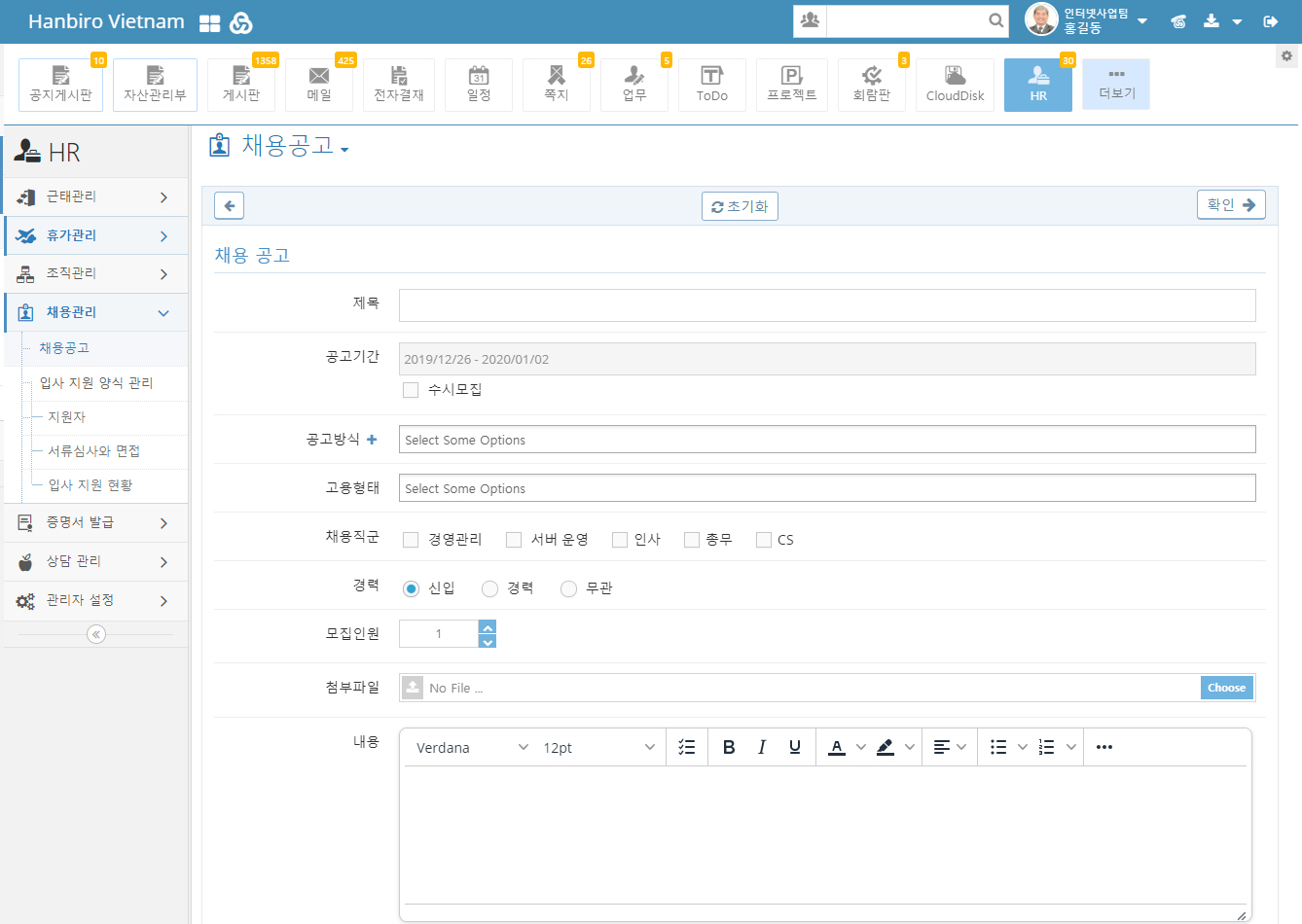Toggle underline formatting in the editor

click(795, 747)
